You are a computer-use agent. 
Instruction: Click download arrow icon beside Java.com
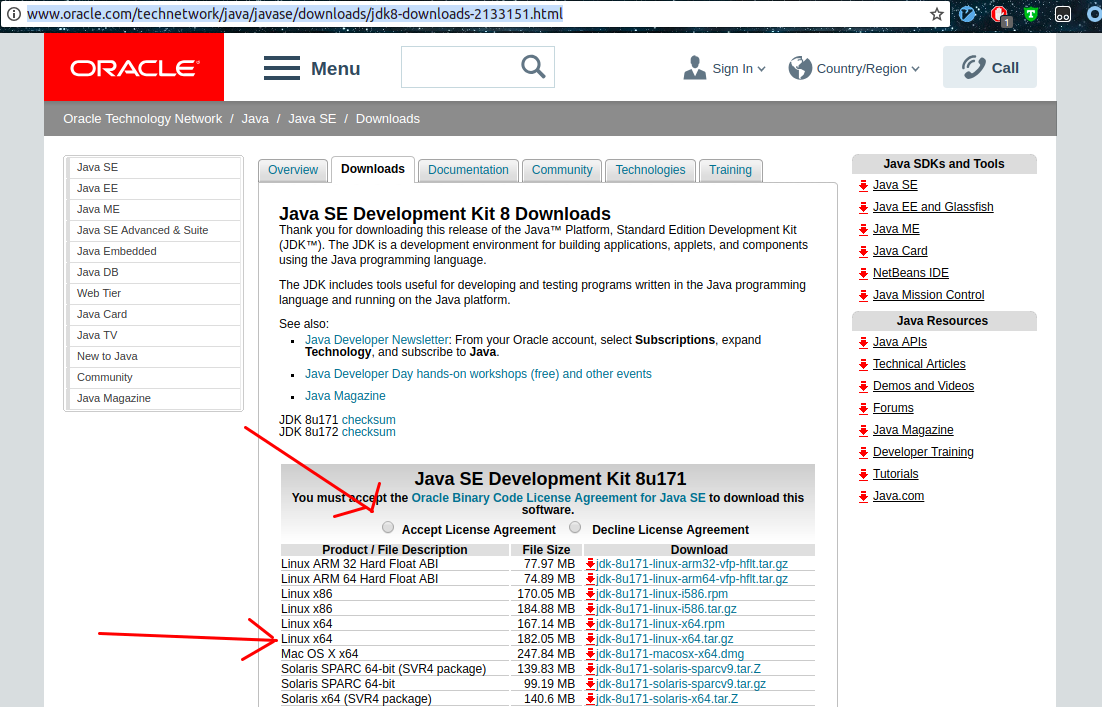click(x=863, y=497)
